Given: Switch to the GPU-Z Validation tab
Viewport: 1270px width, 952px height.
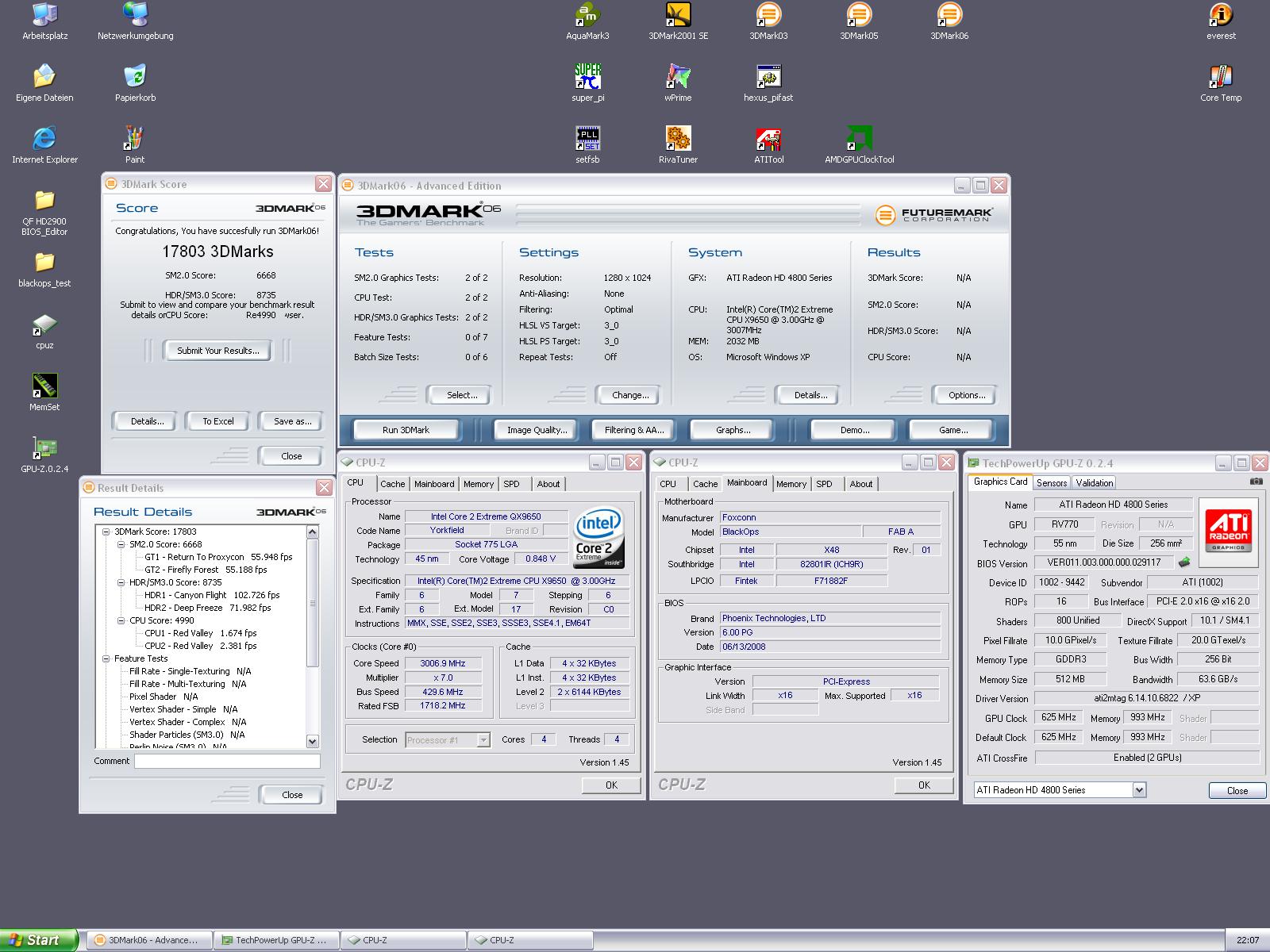Looking at the screenshot, I should [x=1095, y=482].
